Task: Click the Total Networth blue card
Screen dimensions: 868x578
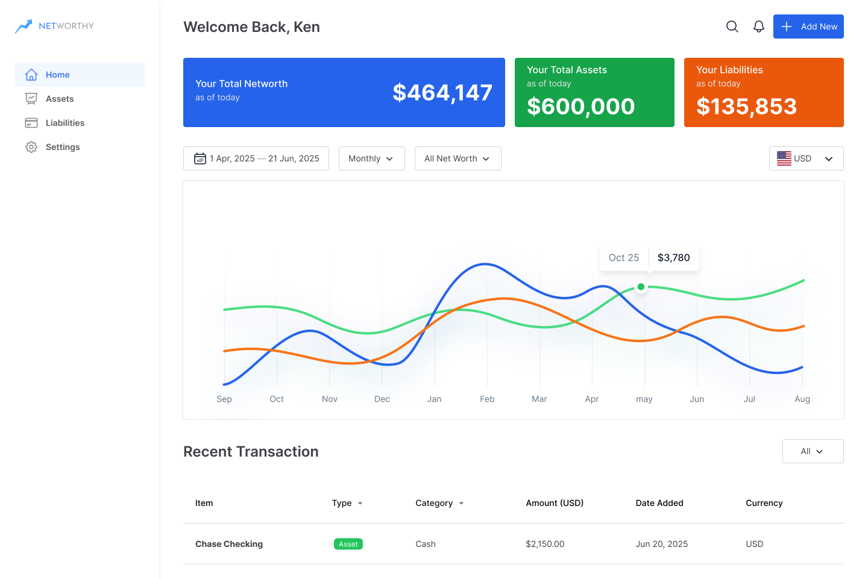Action: 343,92
